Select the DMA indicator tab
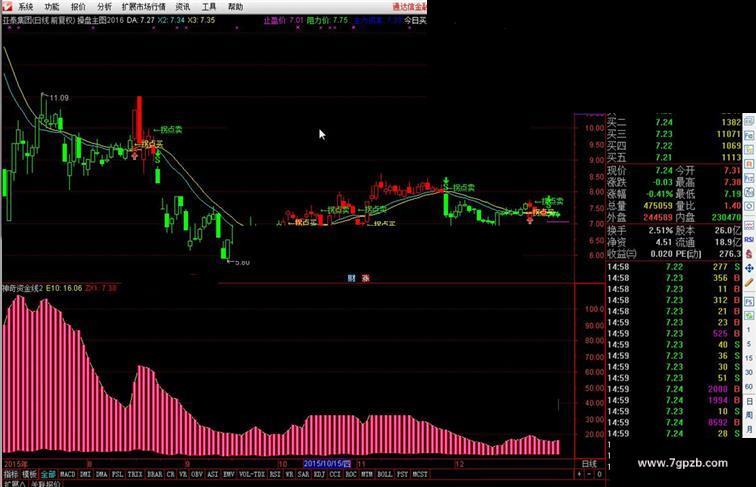Screen dimensions: 756x487 coord(101,474)
